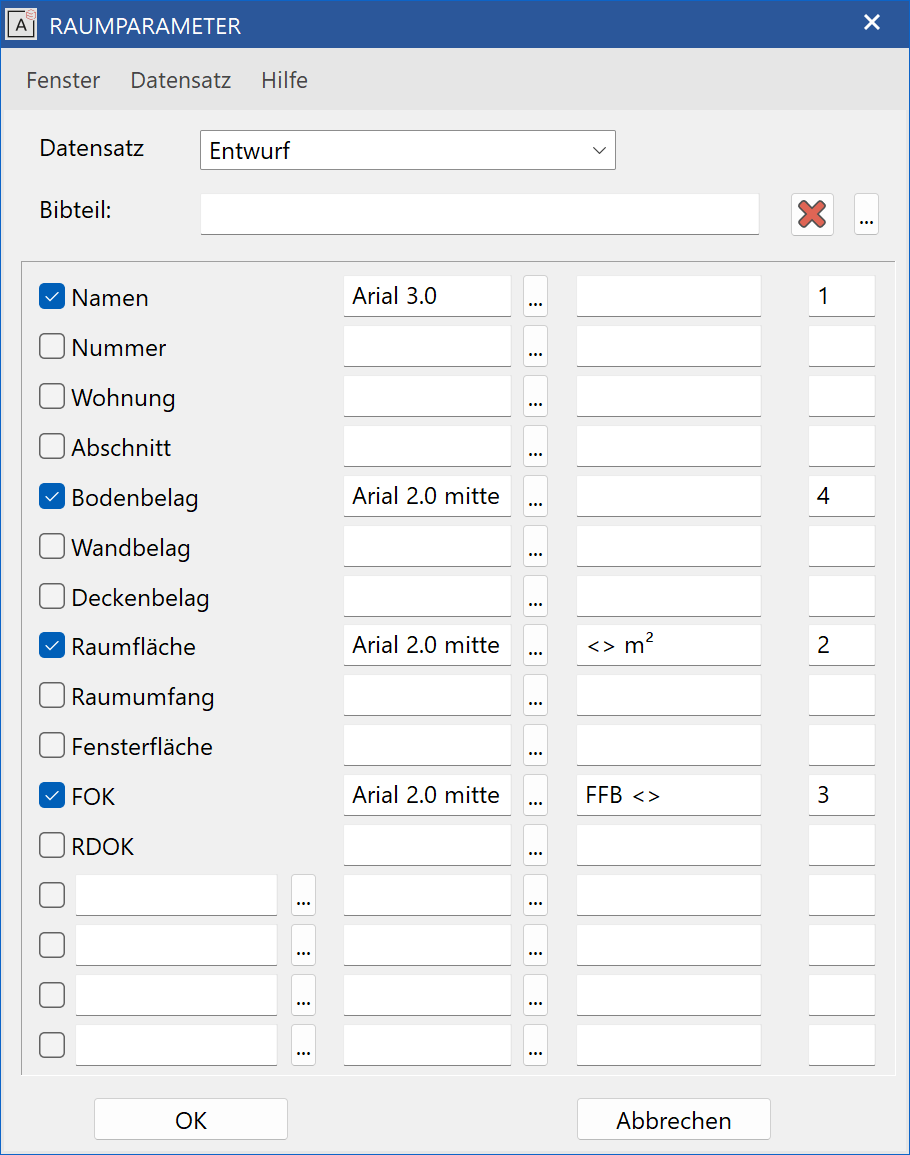Disable the FOK checkbox
Viewport: 910px width, 1155px height.
coord(52,795)
